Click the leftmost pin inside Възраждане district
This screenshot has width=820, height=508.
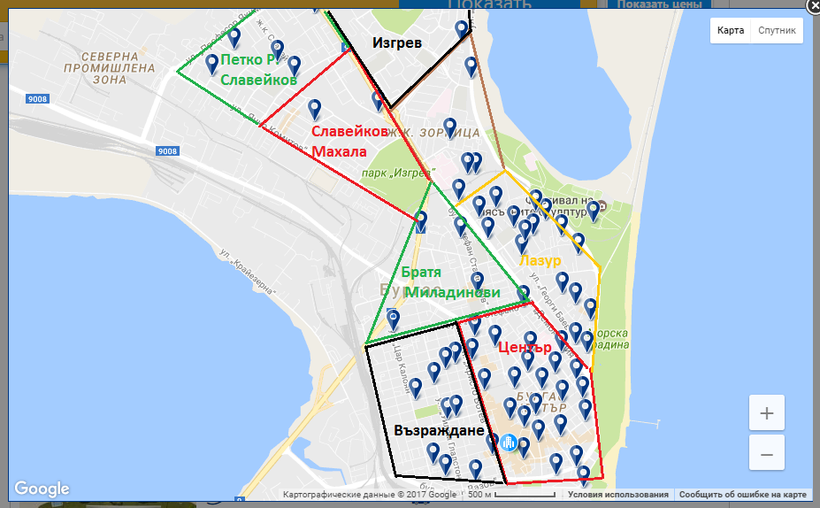point(415,388)
